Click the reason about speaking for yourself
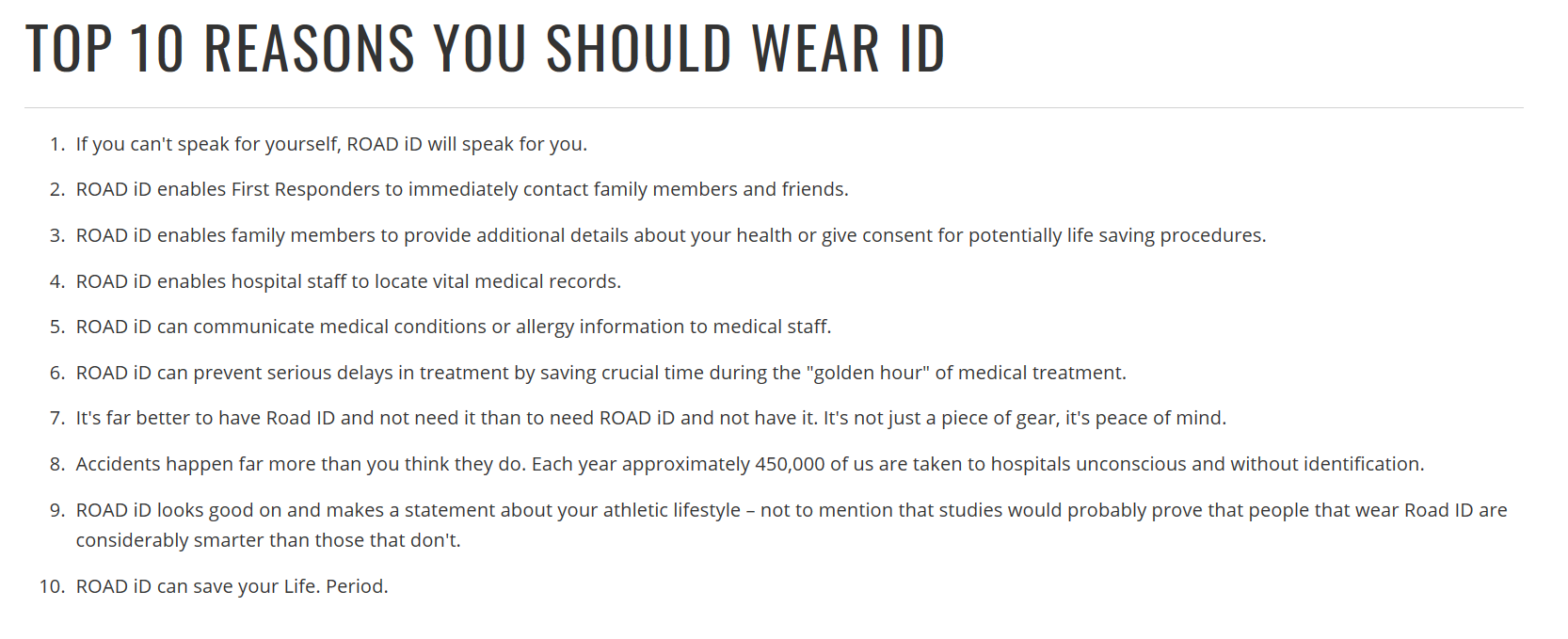The height and width of the screenshot is (639, 1568). point(331,144)
